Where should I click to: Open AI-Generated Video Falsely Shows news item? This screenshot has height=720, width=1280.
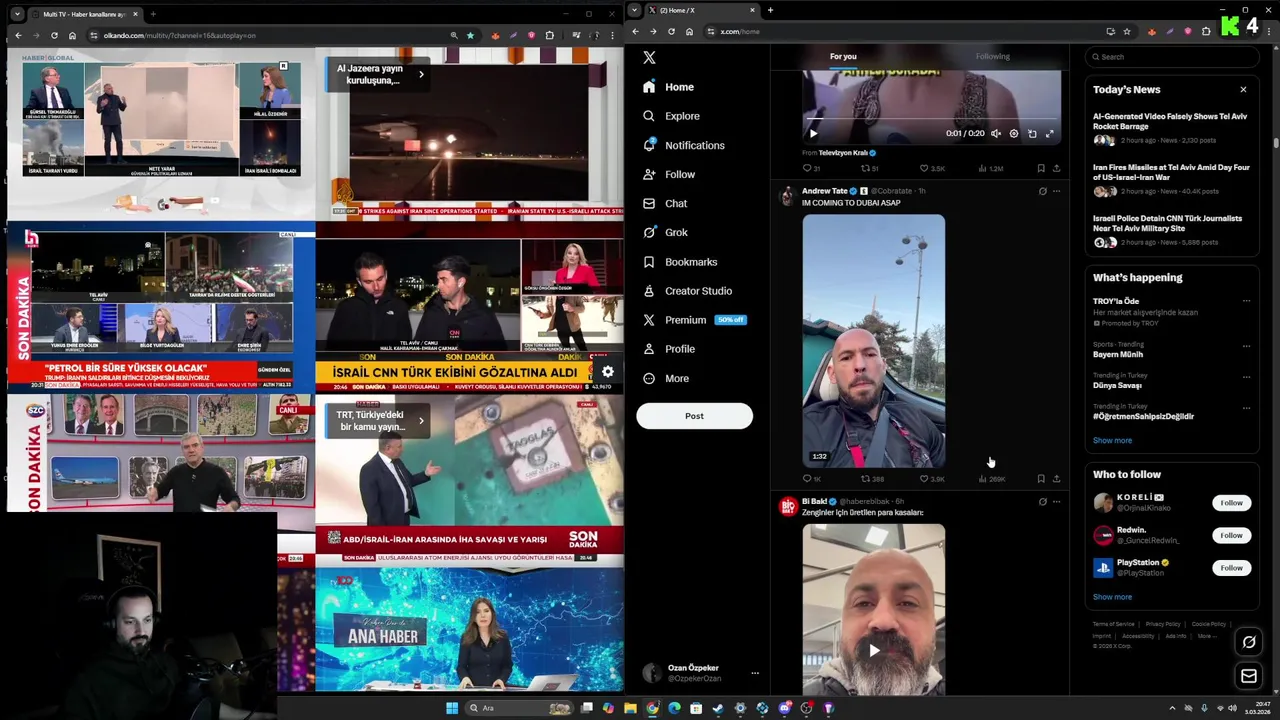[x=1171, y=128]
